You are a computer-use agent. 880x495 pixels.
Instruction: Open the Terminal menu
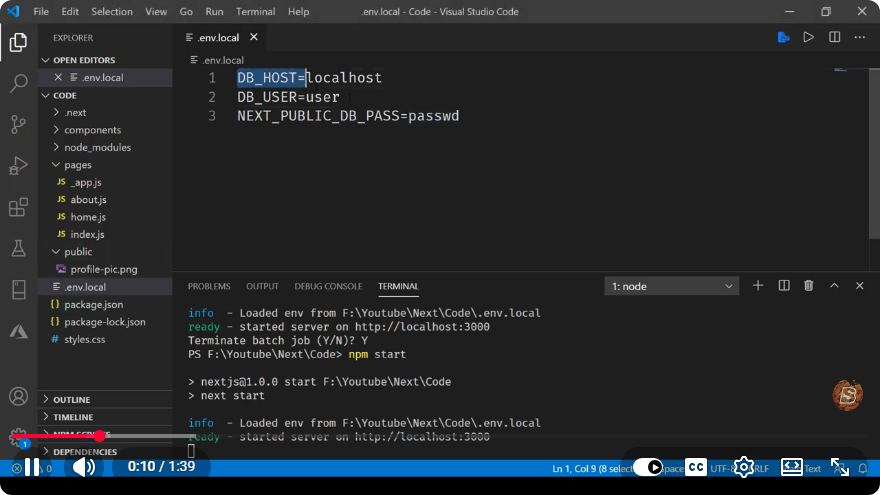pyautogui.click(x=255, y=11)
